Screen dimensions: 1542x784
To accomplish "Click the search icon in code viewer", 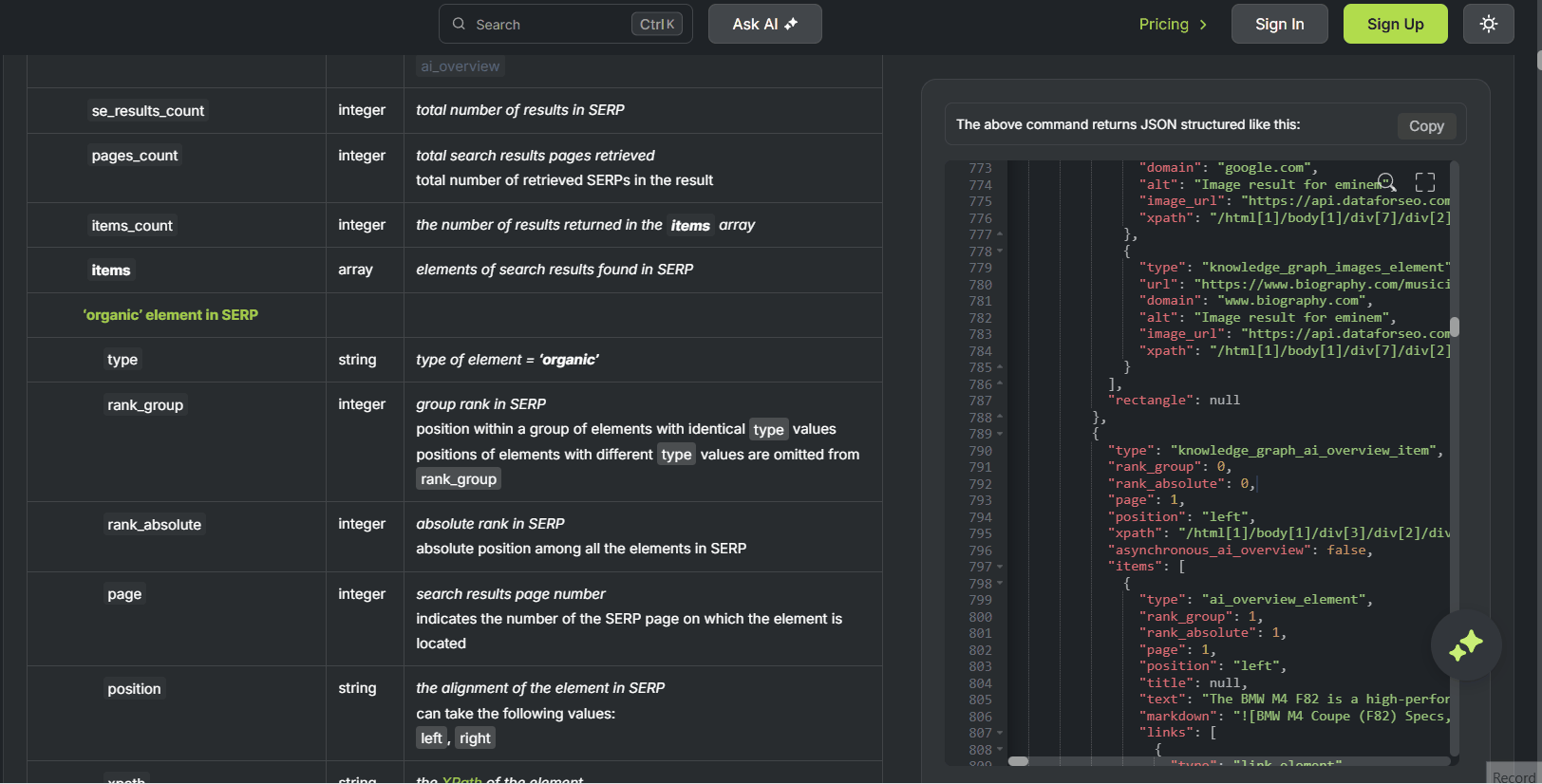I will click(1386, 182).
